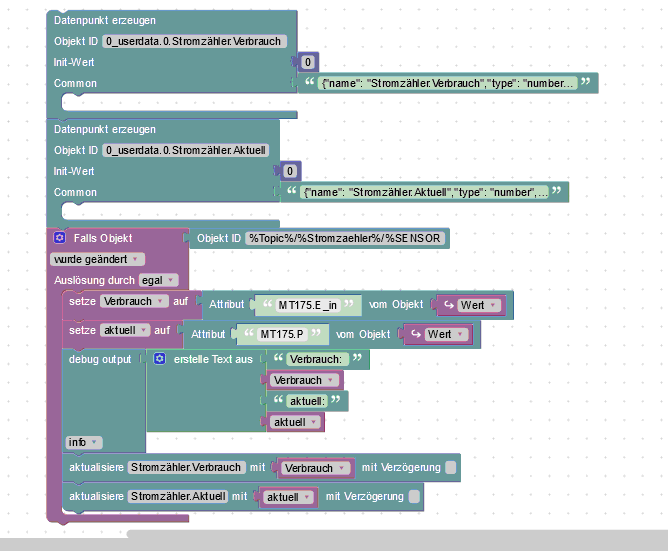Screen dimensions: 668x551
Task: Open variable dropdown in 'setze Verbrauch auf'
Action: (x=134, y=301)
